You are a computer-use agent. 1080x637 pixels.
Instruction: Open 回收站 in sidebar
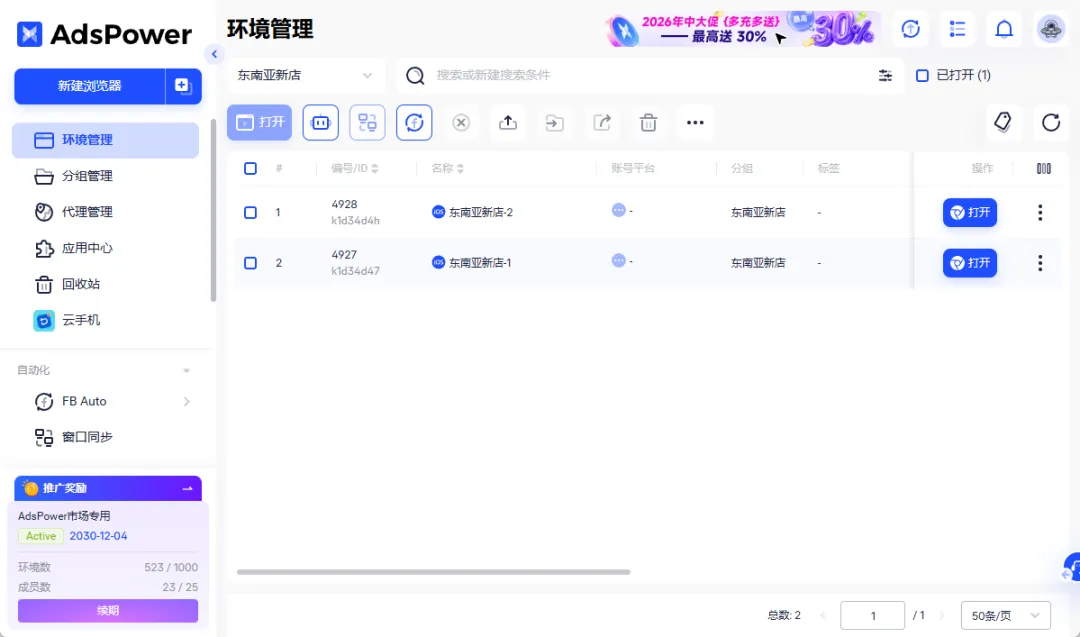point(105,284)
